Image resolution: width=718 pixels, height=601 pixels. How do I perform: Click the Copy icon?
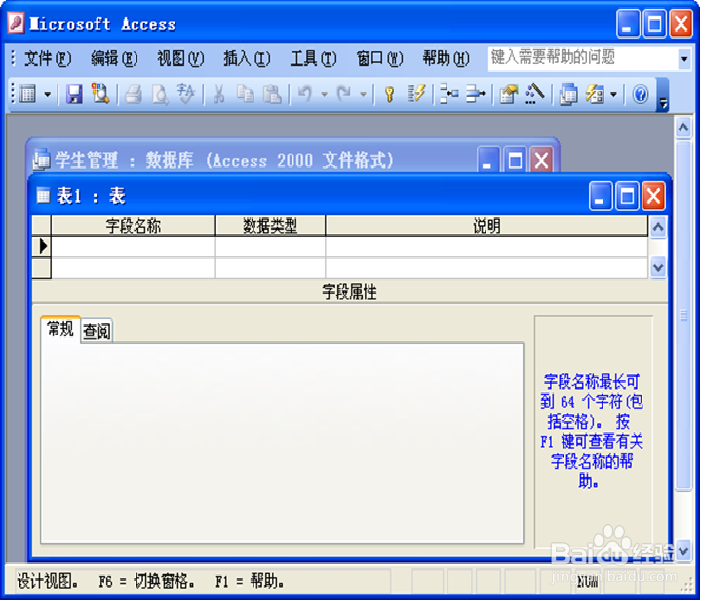pyautogui.click(x=245, y=94)
